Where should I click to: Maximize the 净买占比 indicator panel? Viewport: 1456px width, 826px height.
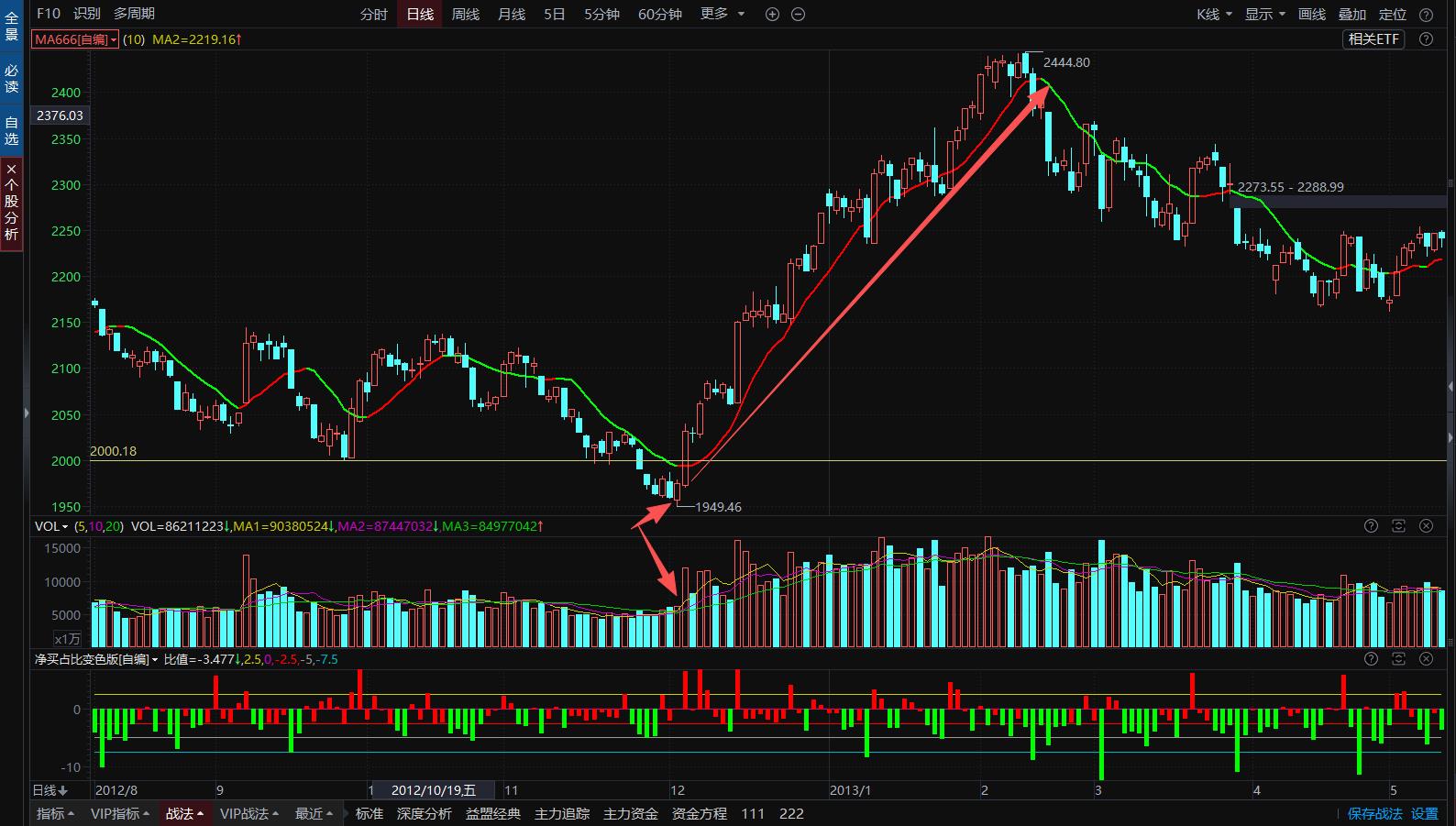coord(1398,659)
